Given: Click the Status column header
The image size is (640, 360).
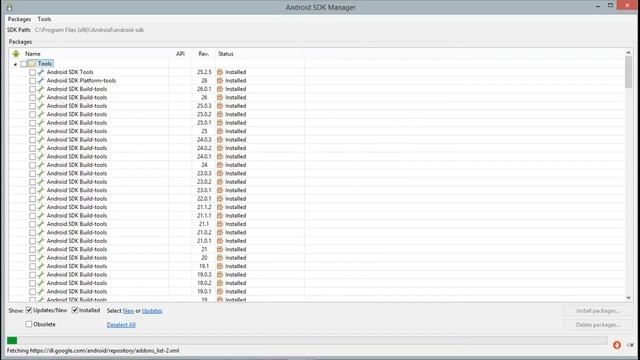Looking at the screenshot, I should (226, 54).
